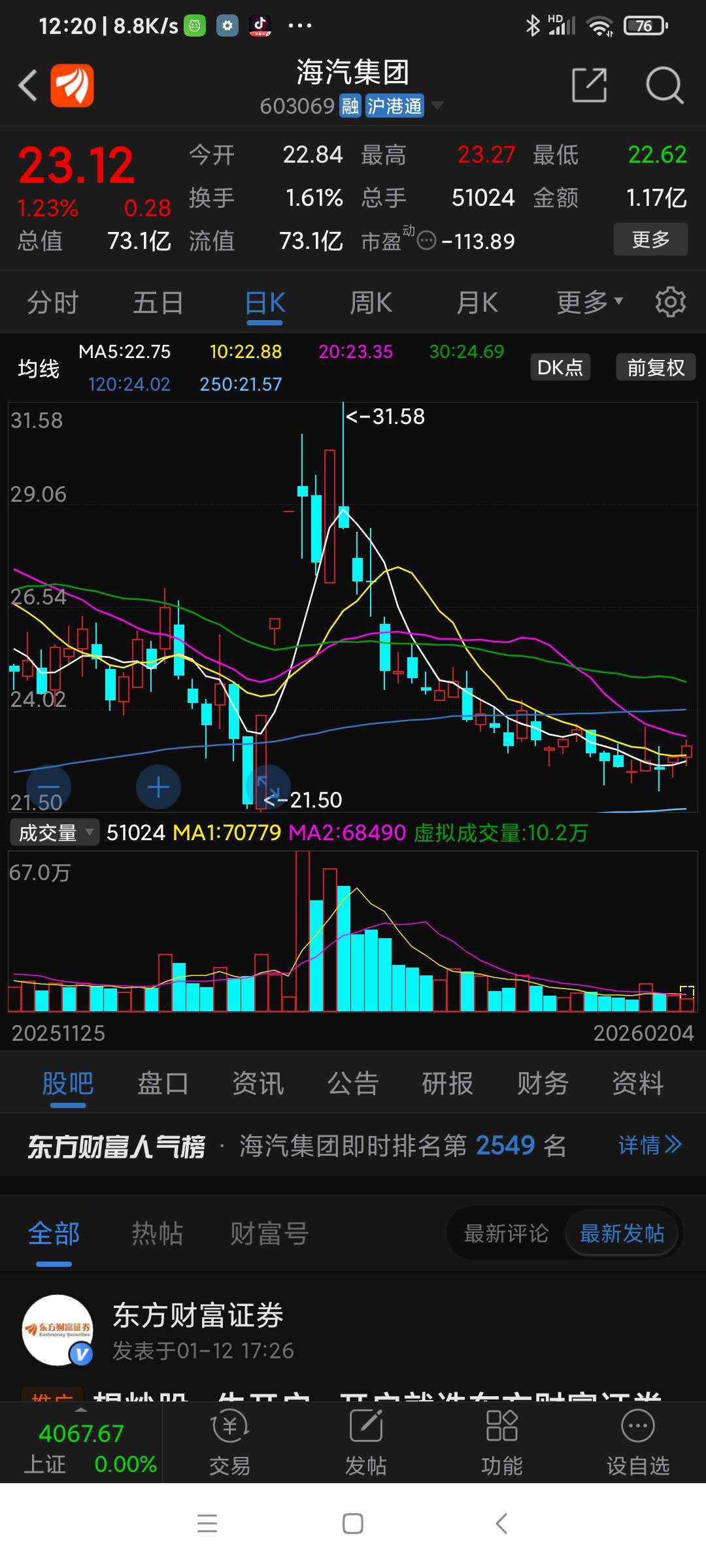706x1568 pixels.
Task: Switch to 周K chart tab
Action: [x=371, y=302]
